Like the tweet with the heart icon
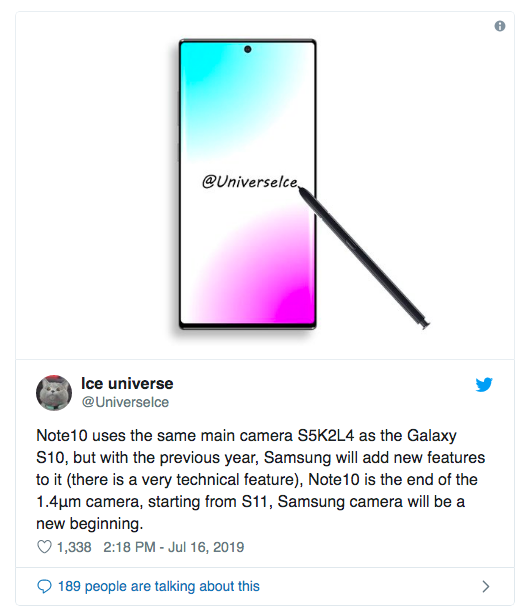 pos(44,547)
